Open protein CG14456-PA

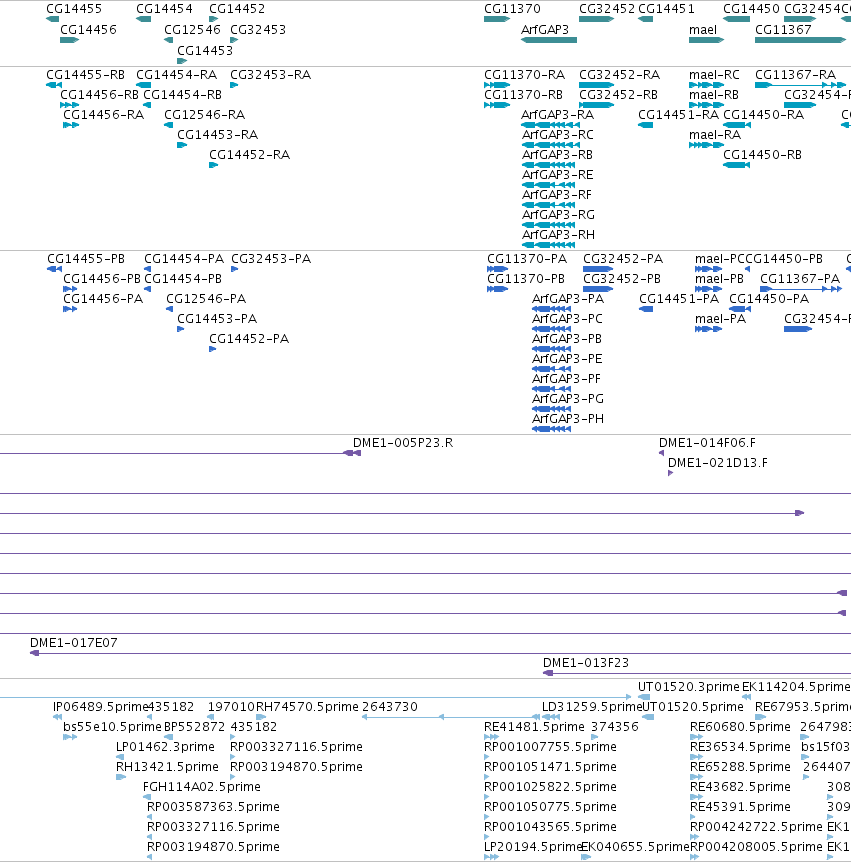tap(70, 309)
